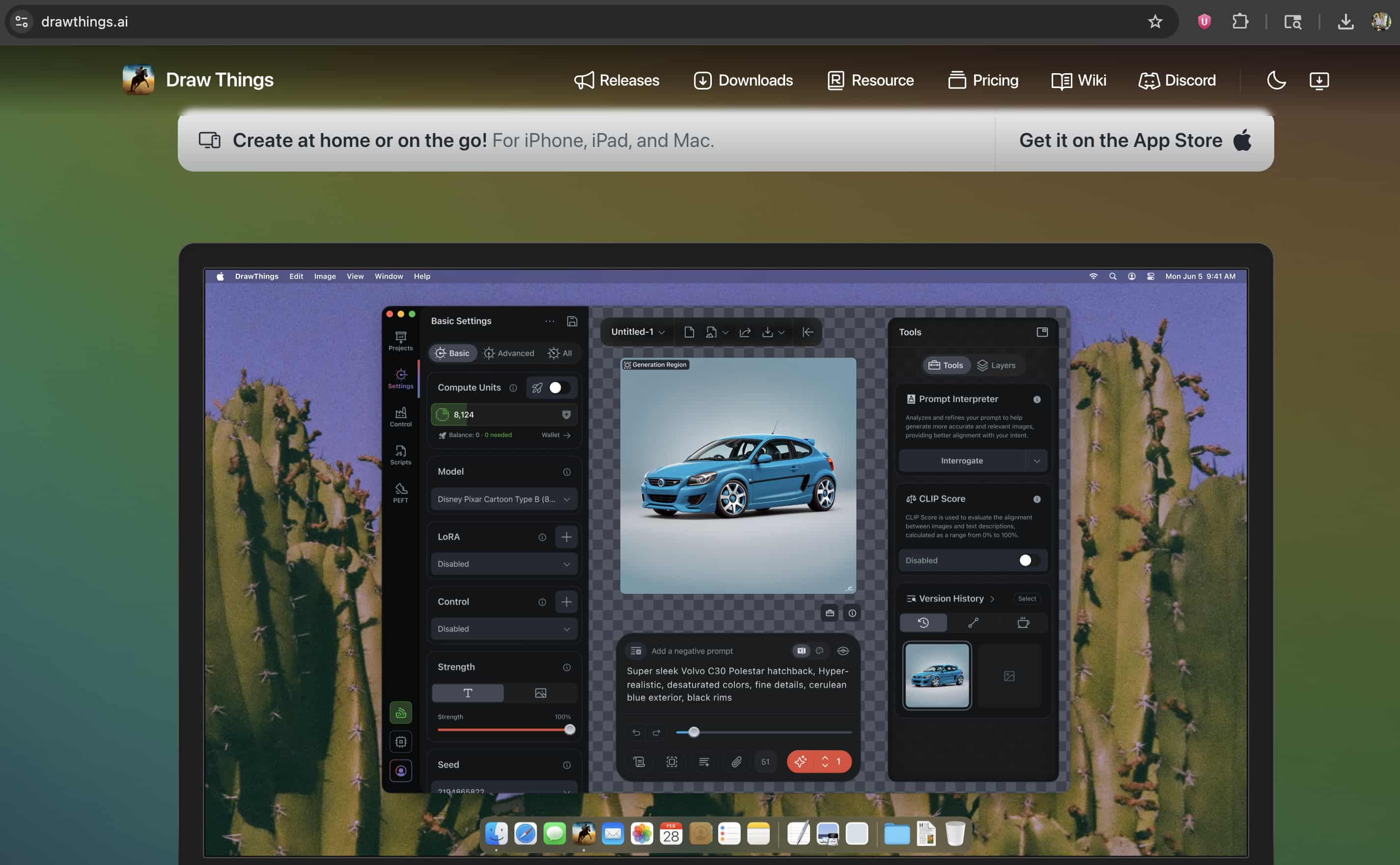1400x865 pixels.
Task: Adjust batch count stepper arrows
Action: point(824,761)
